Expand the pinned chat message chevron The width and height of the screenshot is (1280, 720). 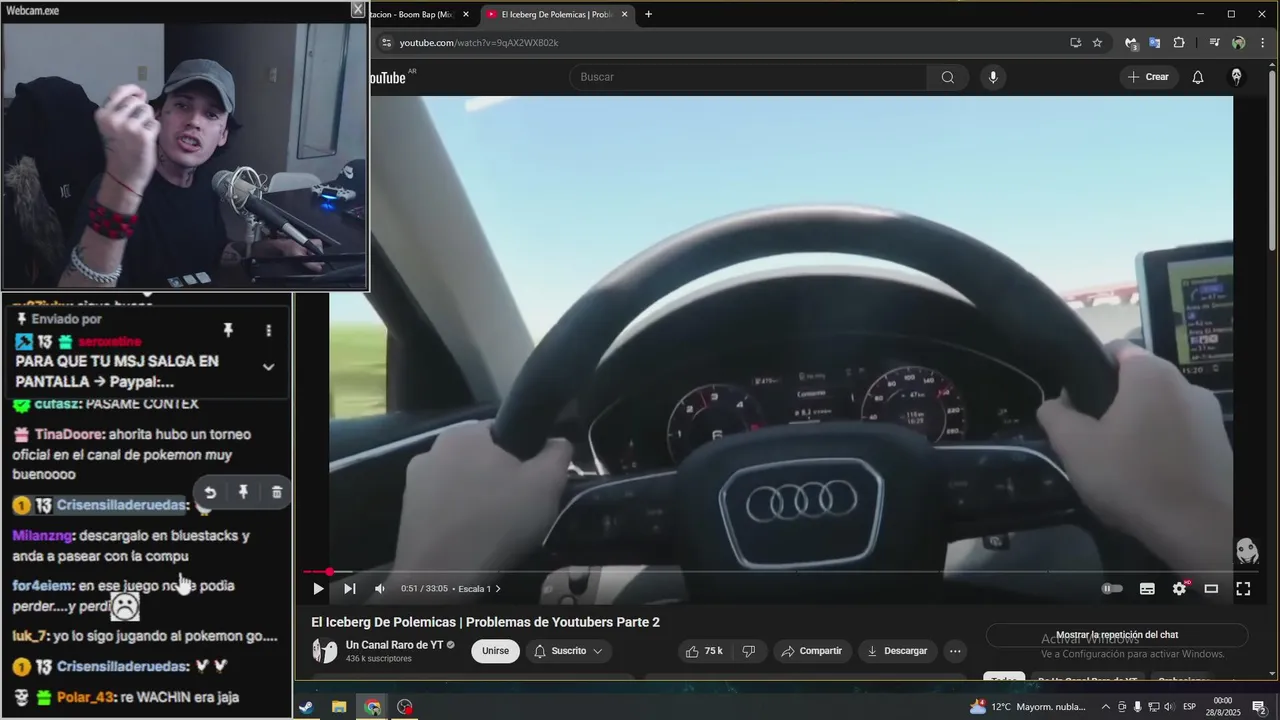pos(268,367)
